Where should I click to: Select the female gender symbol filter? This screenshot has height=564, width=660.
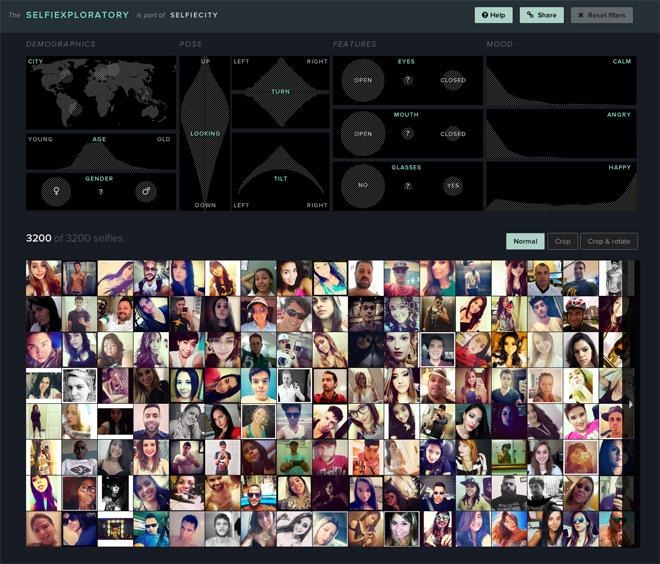[x=56, y=190]
